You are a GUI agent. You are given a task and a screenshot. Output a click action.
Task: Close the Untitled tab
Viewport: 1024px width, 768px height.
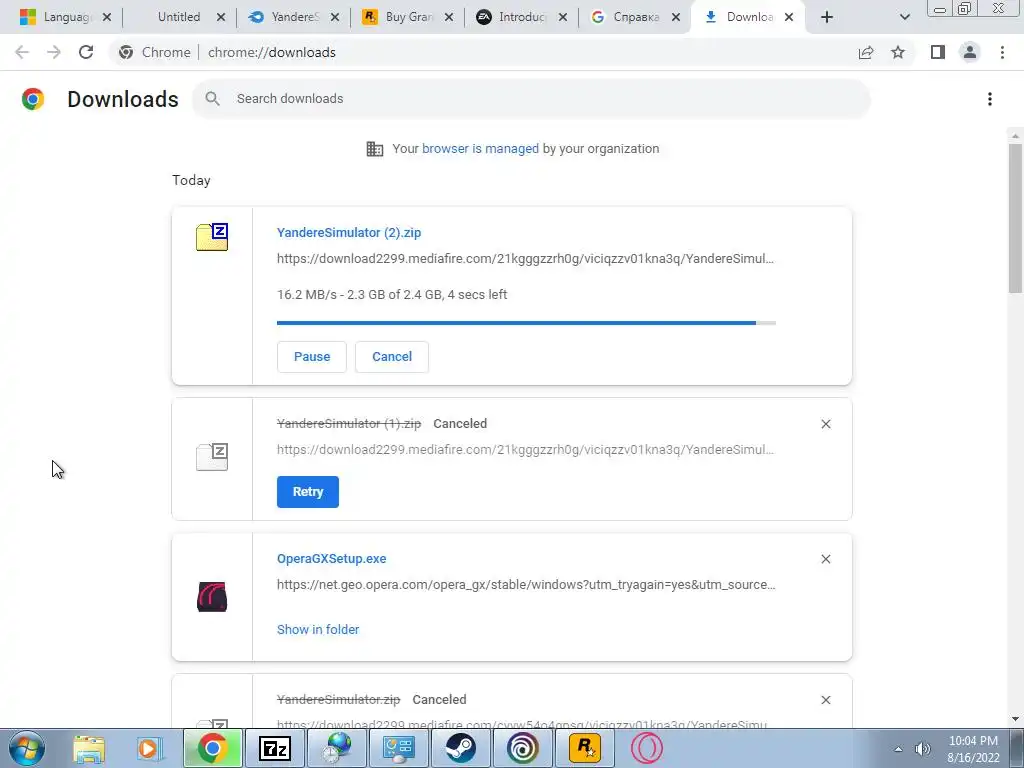pyautogui.click(x=221, y=17)
